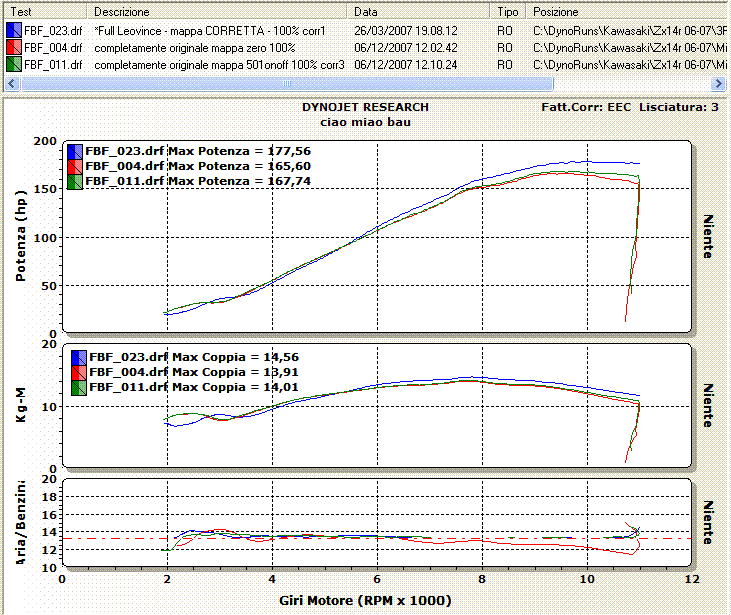Open the Niente right-axis selector on air/fuel graph
This screenshot has height=615, width=731.
click(708, 522)
